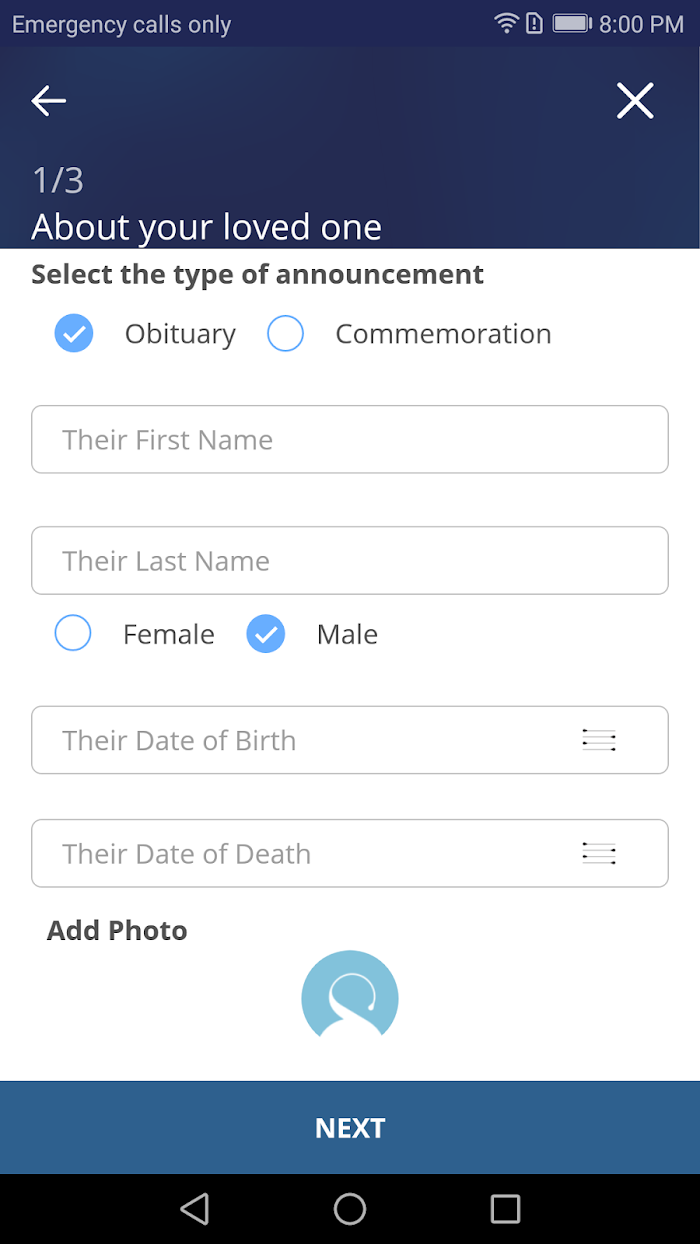Select Commemoration announcement type
The width and height of the screenshot is (700, 1244).
pos(286,334)
